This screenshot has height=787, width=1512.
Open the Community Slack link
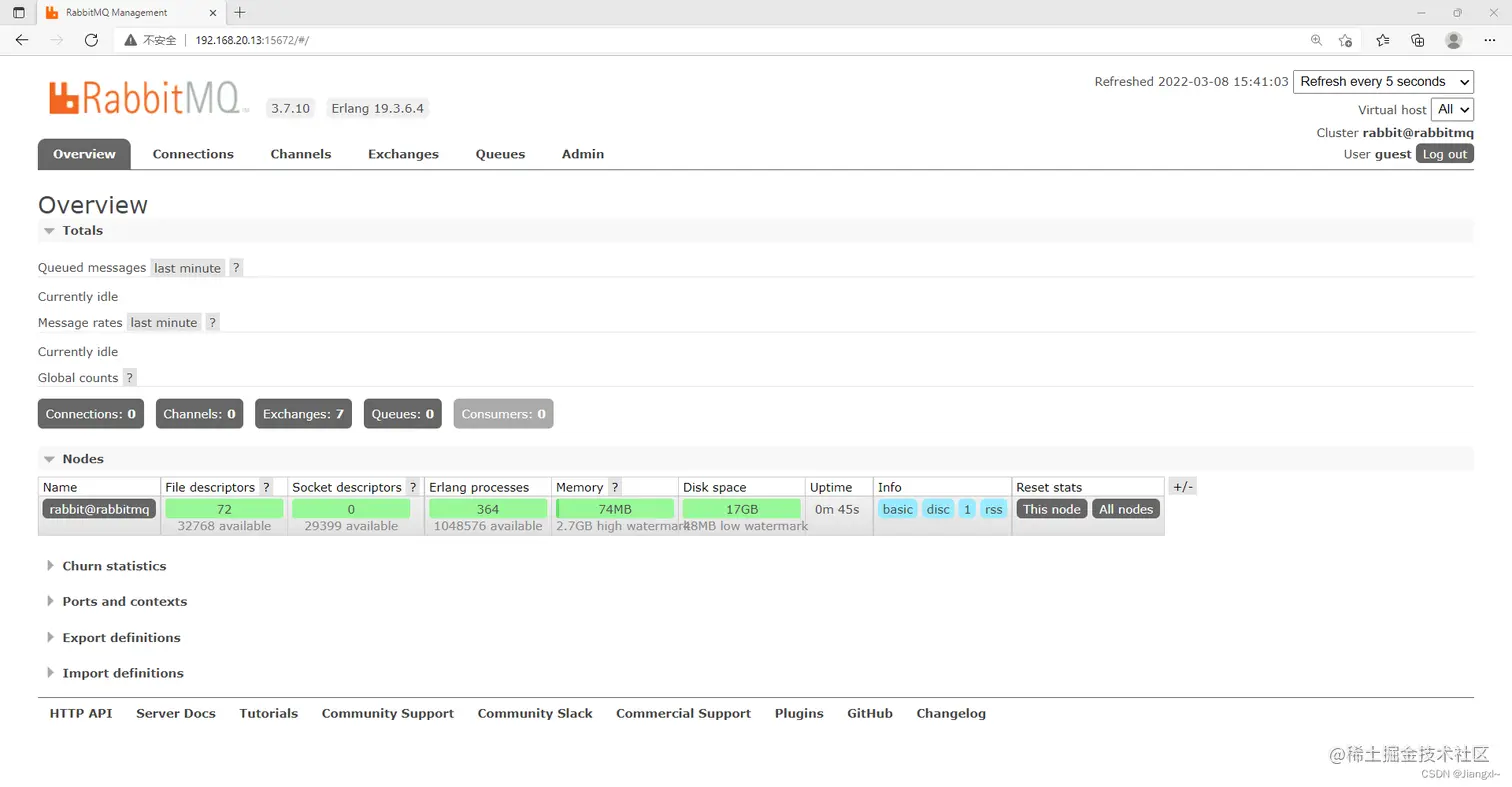tap(535, 714)
